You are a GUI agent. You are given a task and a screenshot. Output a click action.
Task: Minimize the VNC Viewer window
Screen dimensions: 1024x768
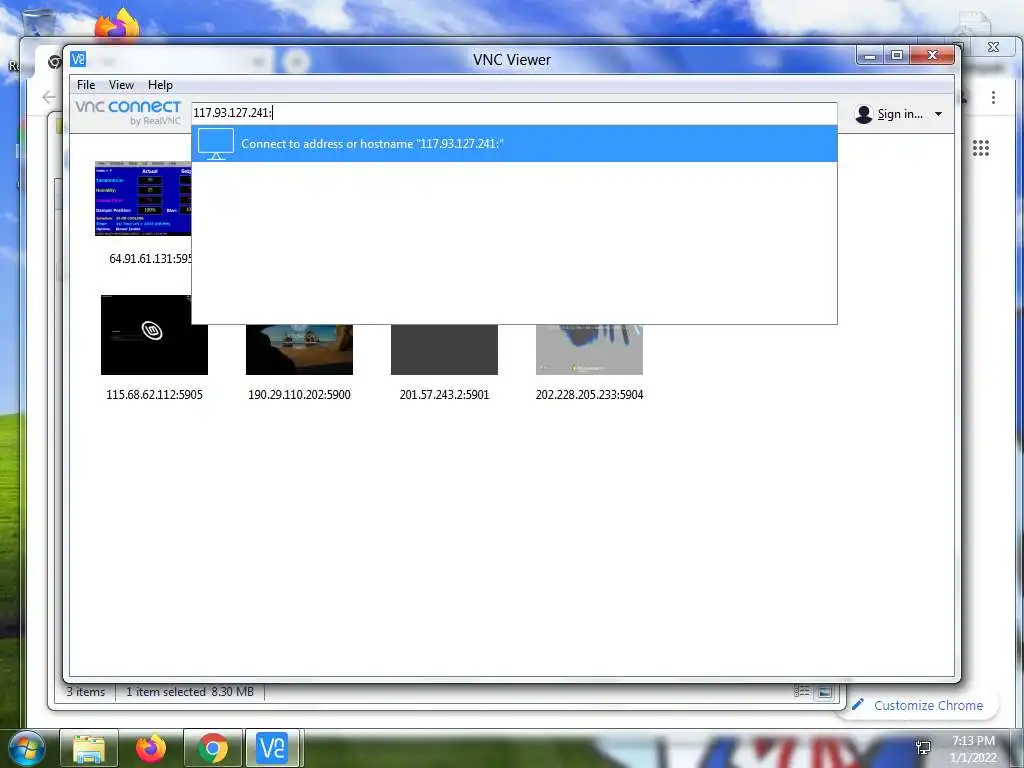pos(869,56)
